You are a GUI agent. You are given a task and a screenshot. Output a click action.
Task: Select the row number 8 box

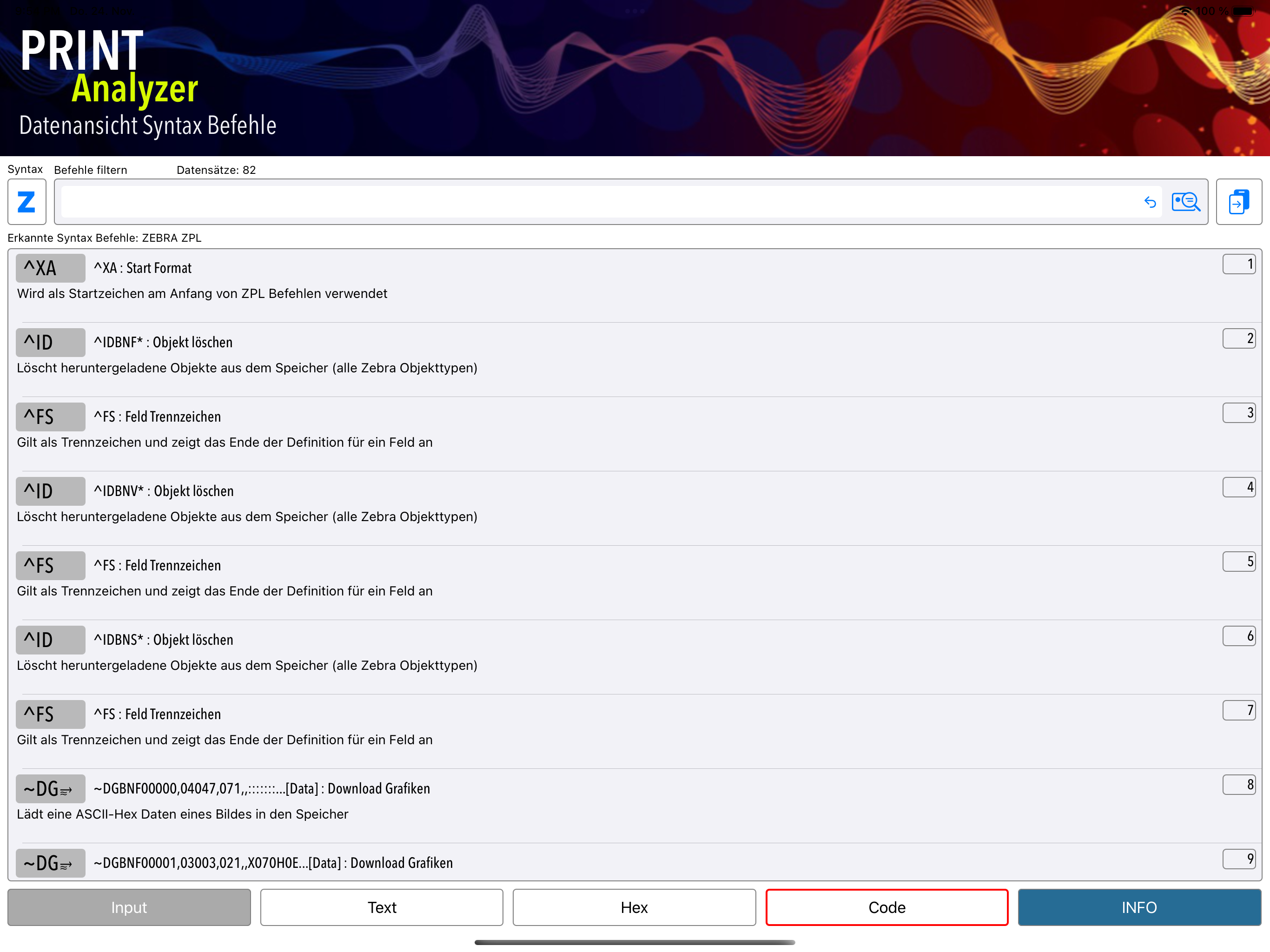coord(1238,784)
